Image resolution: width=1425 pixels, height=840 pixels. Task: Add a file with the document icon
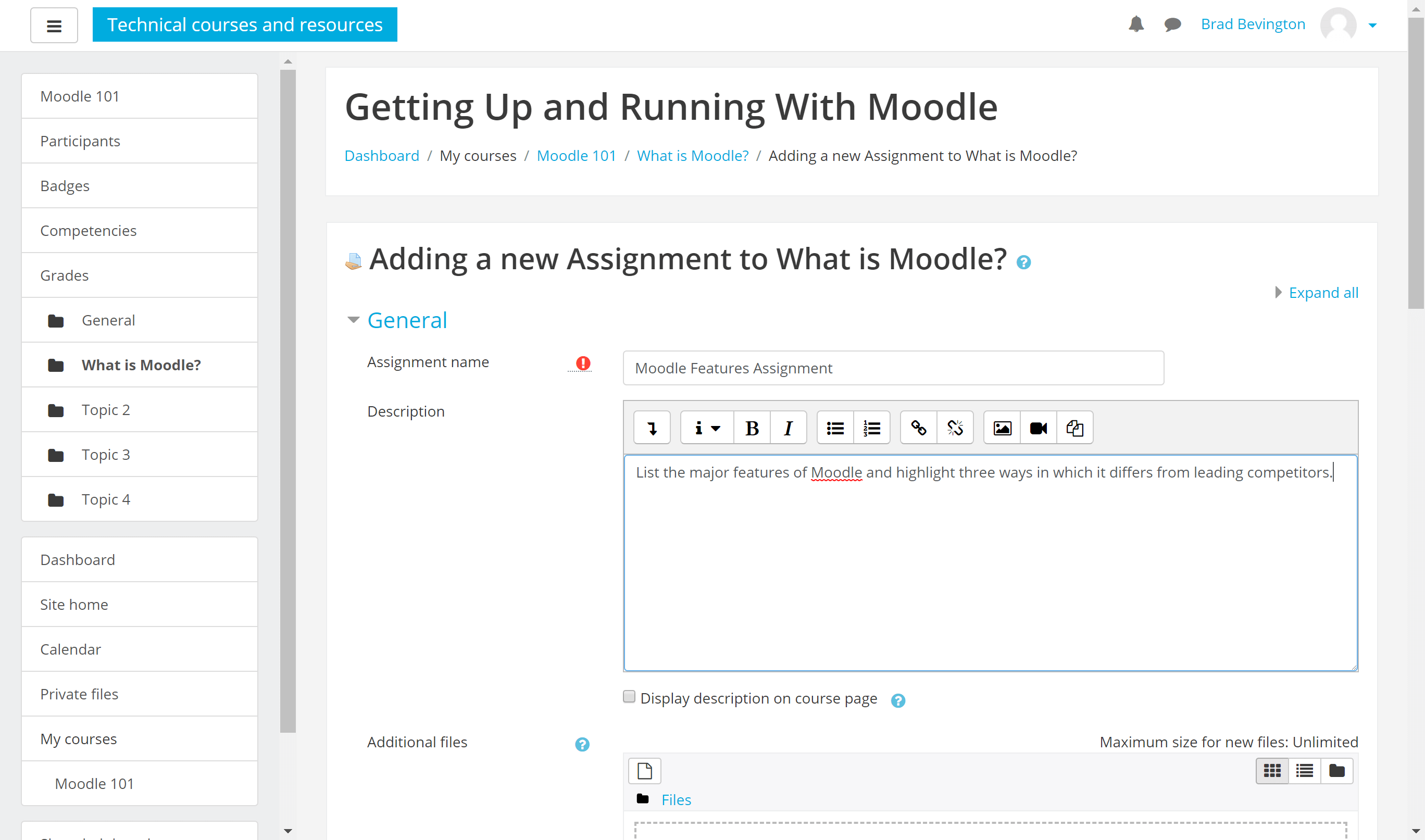pos(645,770)
